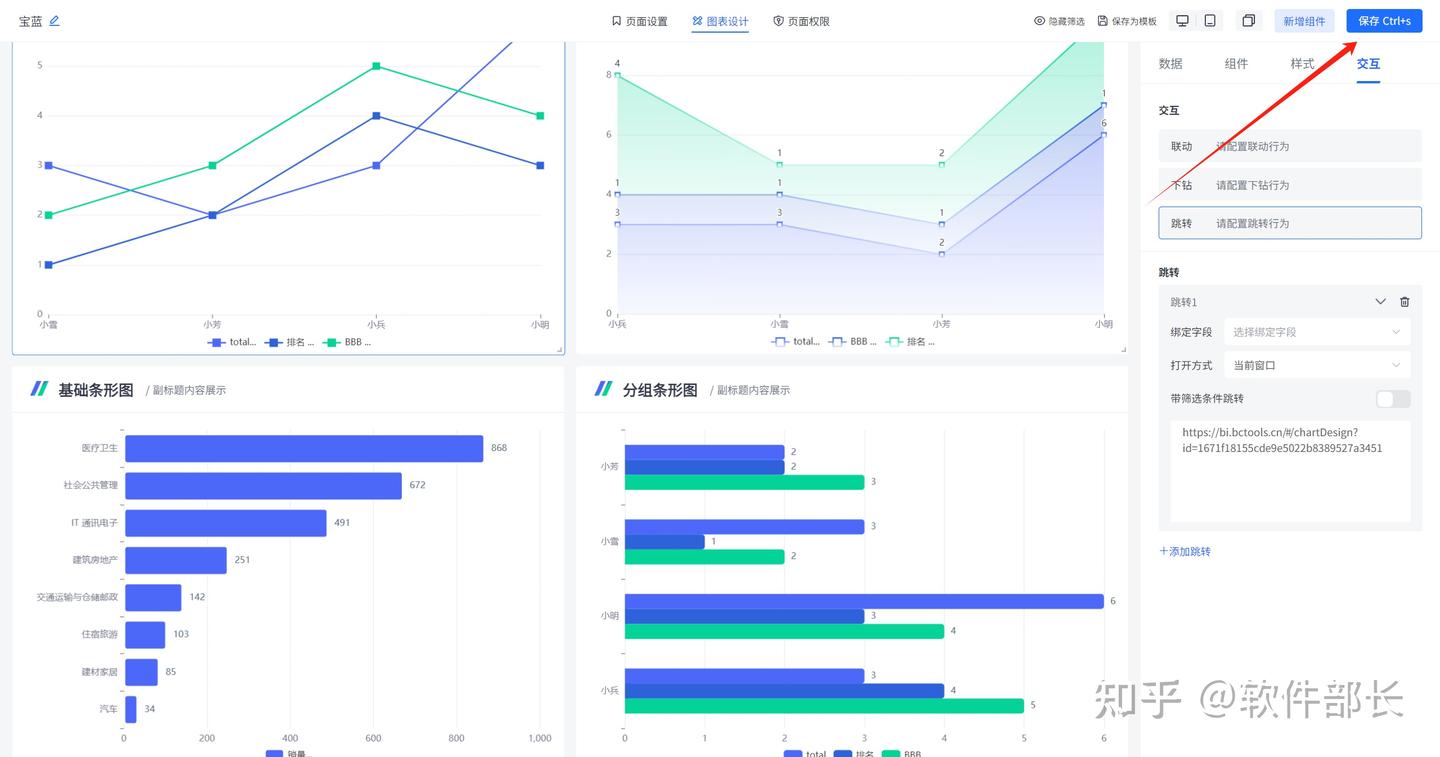This screenshot has height=757, width=1440.
Task: Open the 打开方式 dropdown showing 当前窗口
Action: (x=1317, y=365)
